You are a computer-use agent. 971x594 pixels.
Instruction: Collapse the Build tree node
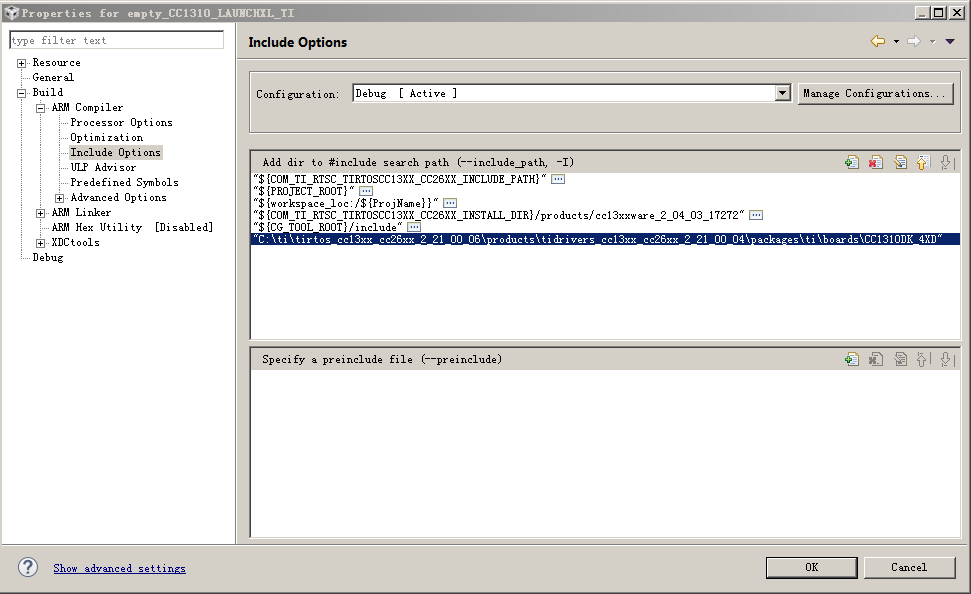(x=22, y=93)
